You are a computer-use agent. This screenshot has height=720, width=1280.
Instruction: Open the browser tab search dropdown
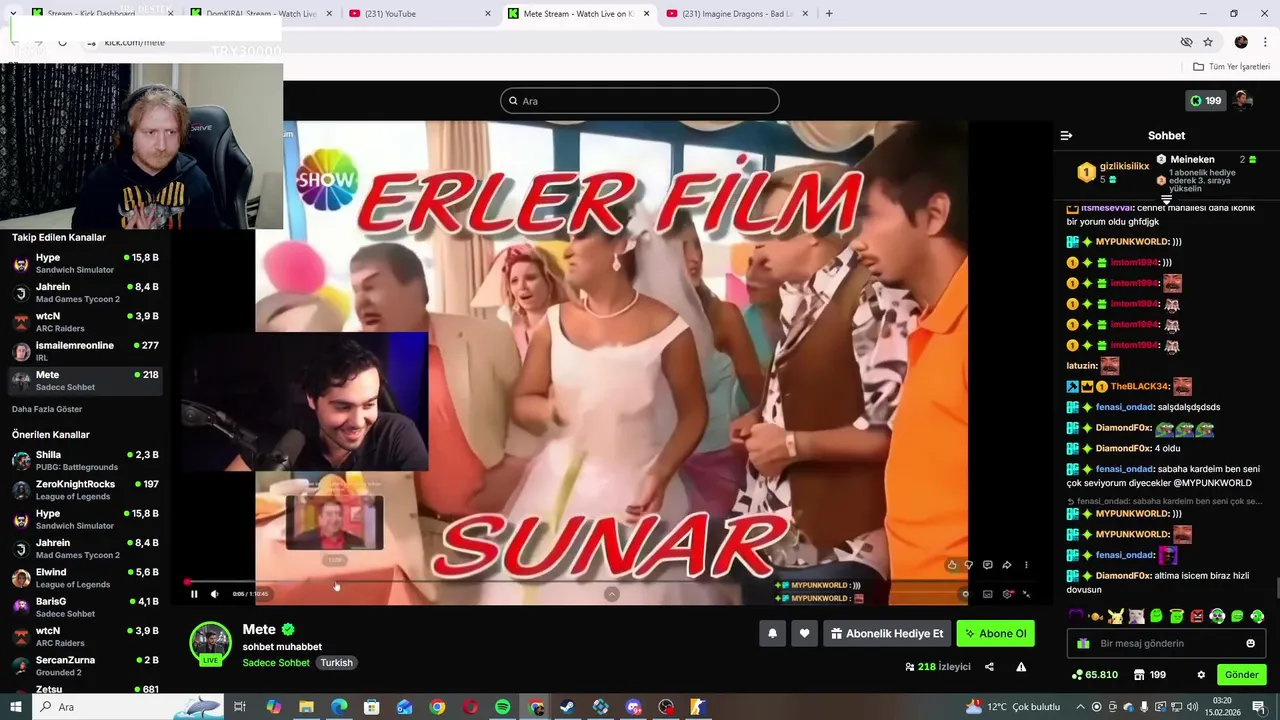tap(12, 14)
